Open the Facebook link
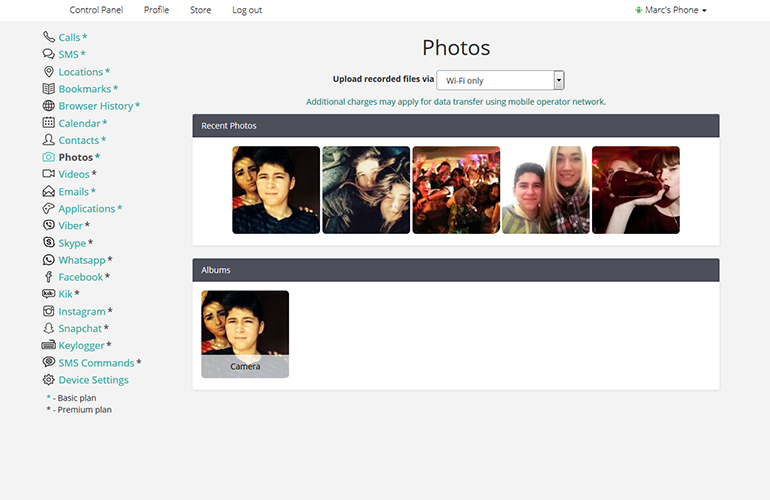 [81, 277]
